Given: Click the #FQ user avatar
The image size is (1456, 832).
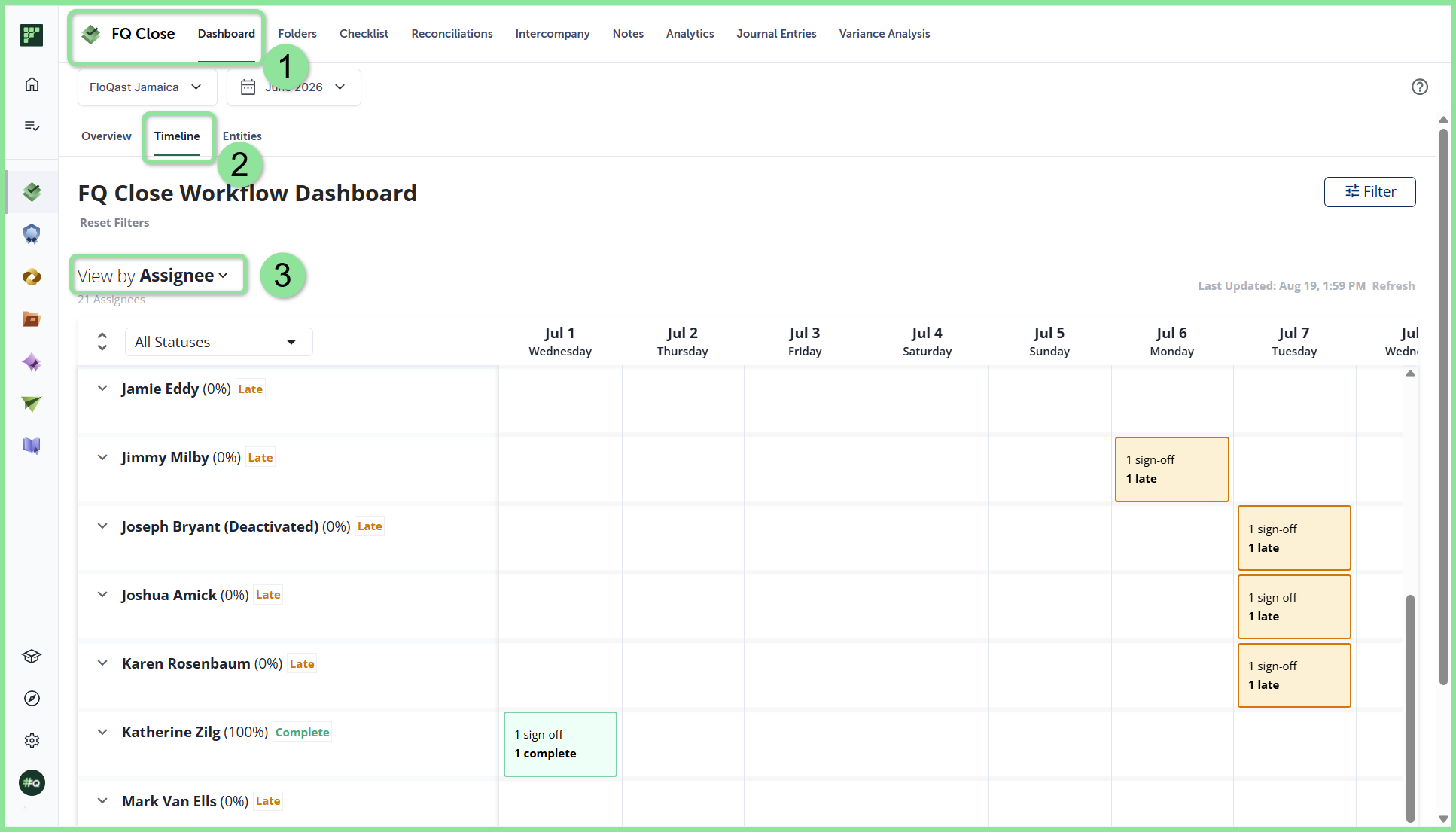Looking at the screenshot, I should 32,783.
